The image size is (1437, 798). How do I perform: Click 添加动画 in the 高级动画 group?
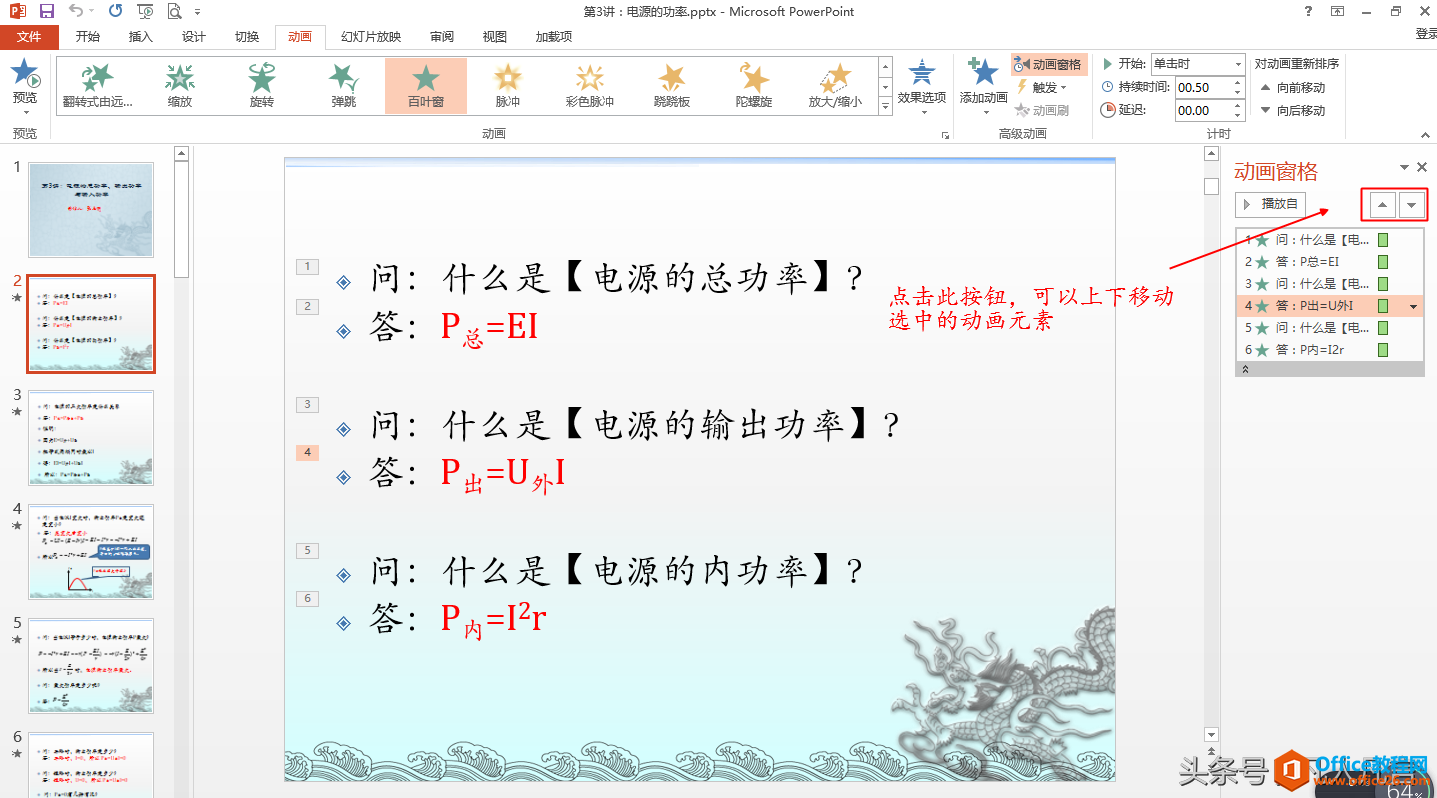coord(981,84)
